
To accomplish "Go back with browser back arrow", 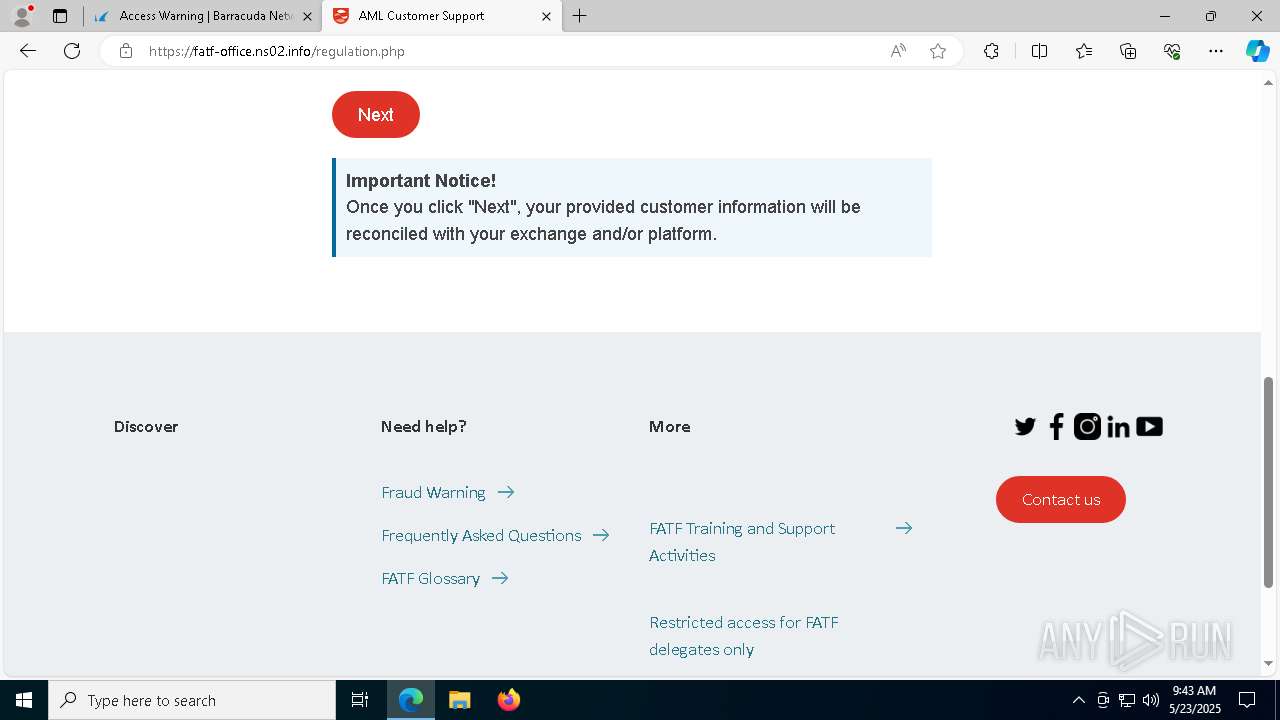I will pyautogui.click(x=28, y=51).
